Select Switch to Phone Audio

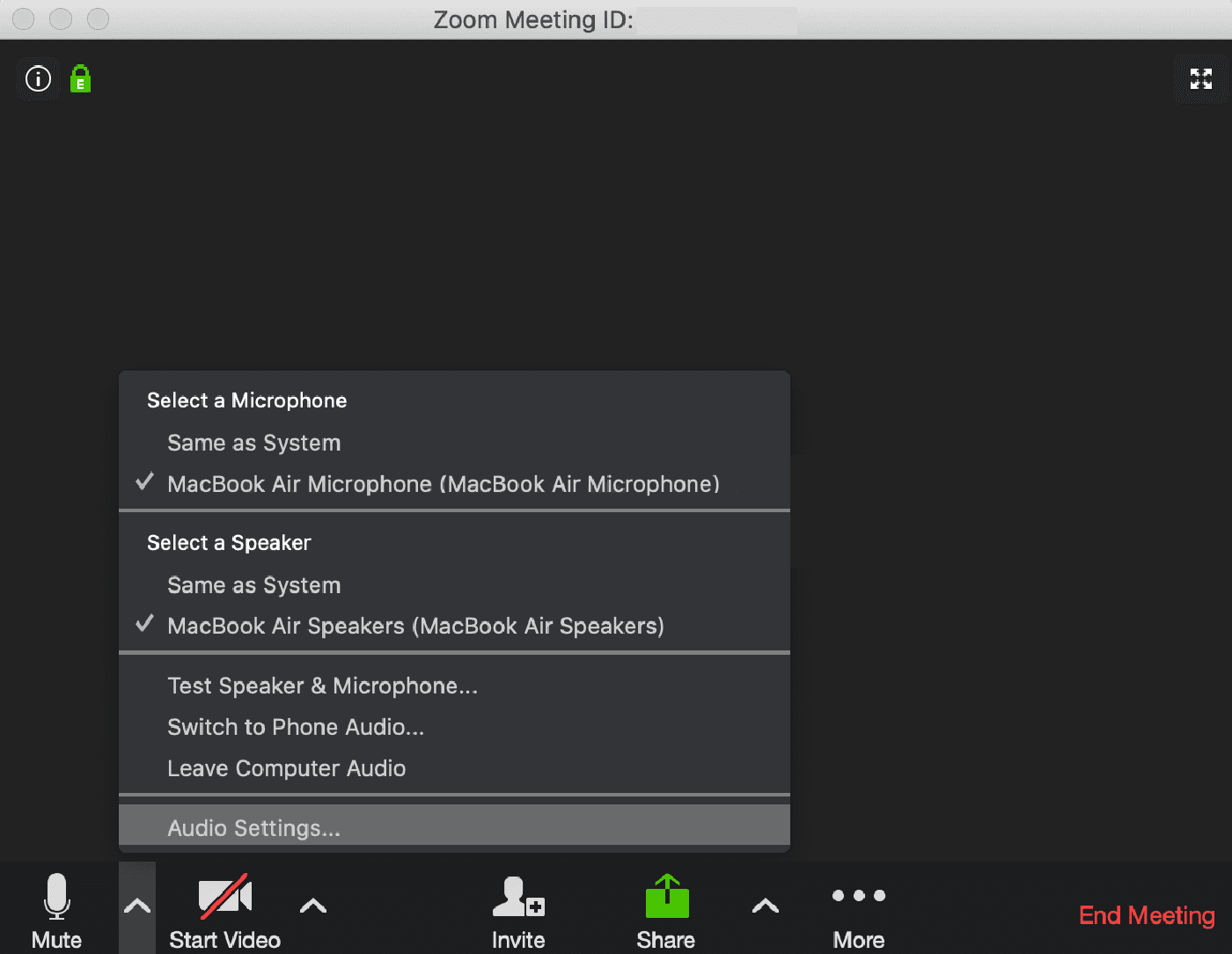click(296, 727)
